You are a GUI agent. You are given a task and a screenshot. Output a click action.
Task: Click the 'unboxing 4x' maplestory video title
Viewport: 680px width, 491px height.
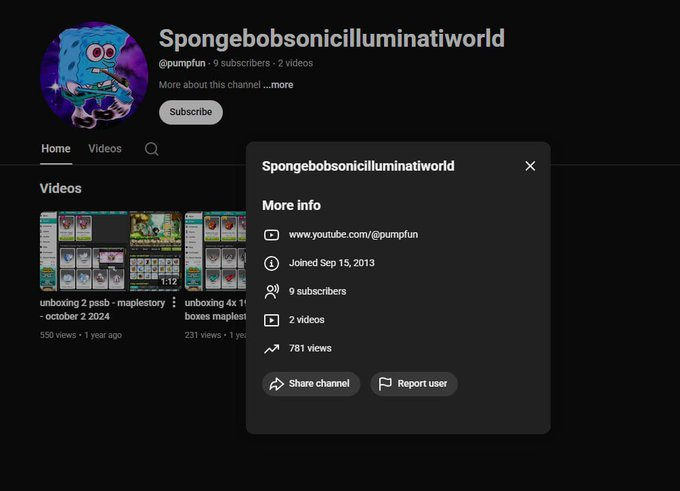pyautogui.click(x=216, y=310)
